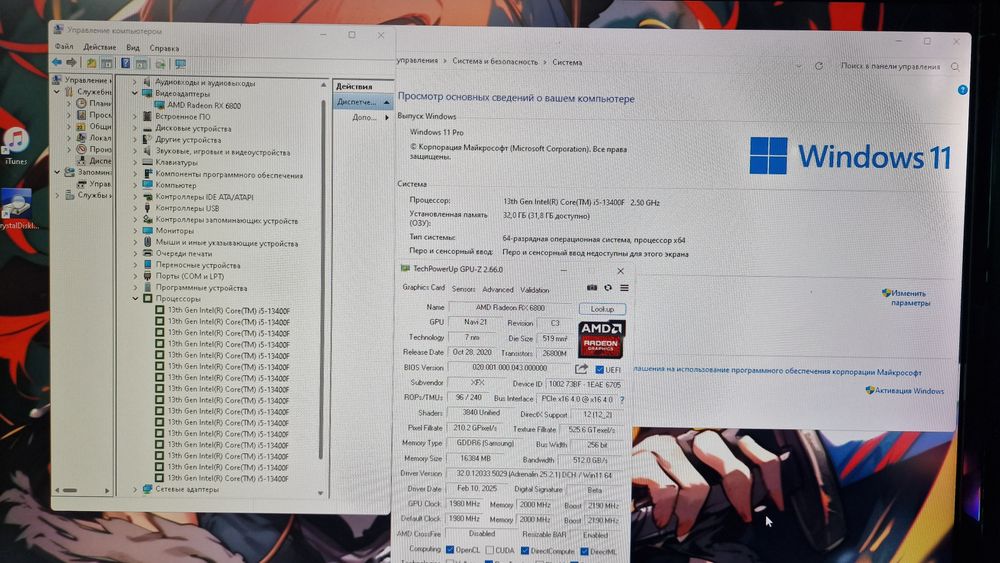
Task: Click the refresh icon in Control Panel address bar
Action: (x=819, y=66)
